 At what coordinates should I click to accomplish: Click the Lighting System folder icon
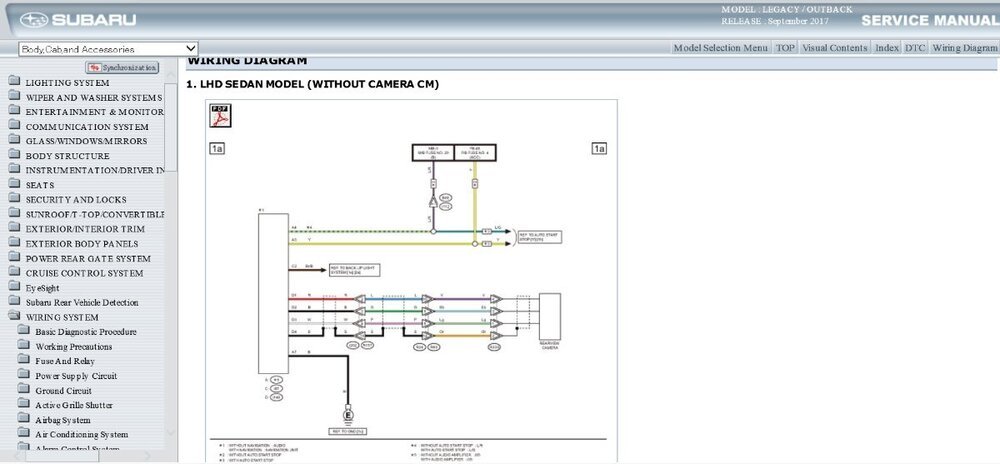point(13,82)
